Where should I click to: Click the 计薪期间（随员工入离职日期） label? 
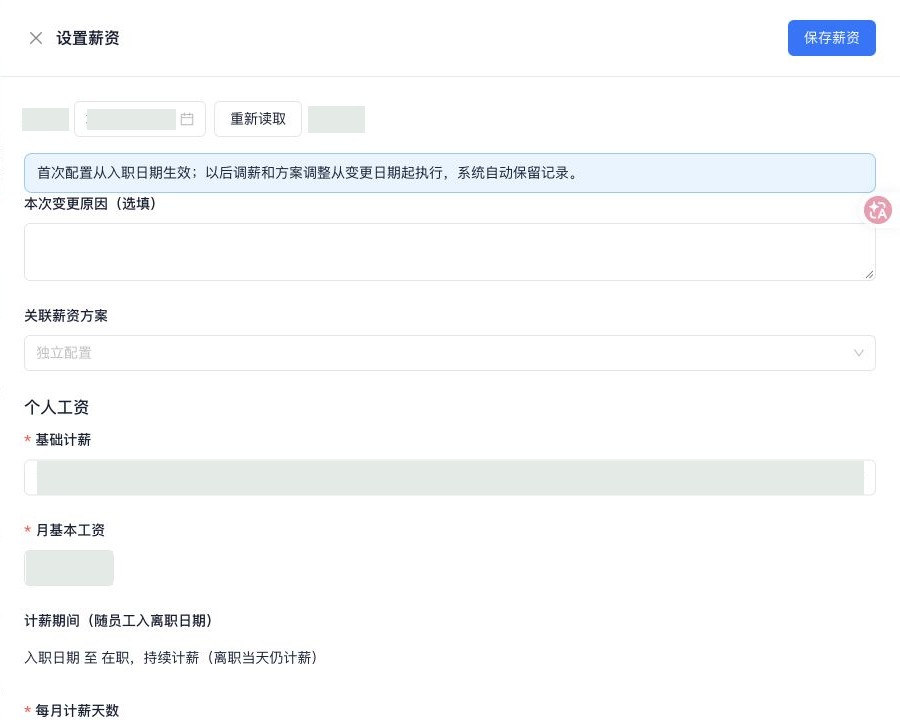[119, 621]
